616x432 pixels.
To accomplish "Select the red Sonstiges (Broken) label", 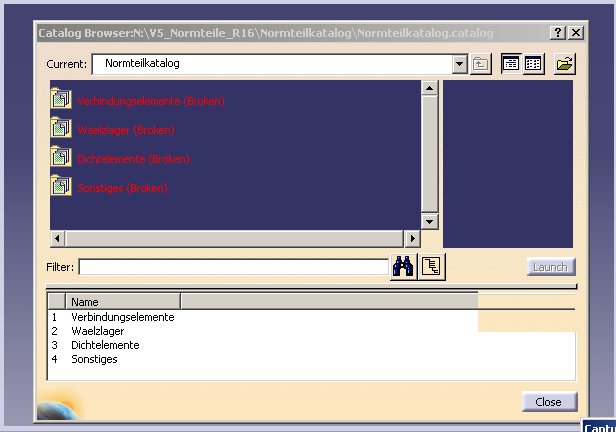I will pos(122,188).
